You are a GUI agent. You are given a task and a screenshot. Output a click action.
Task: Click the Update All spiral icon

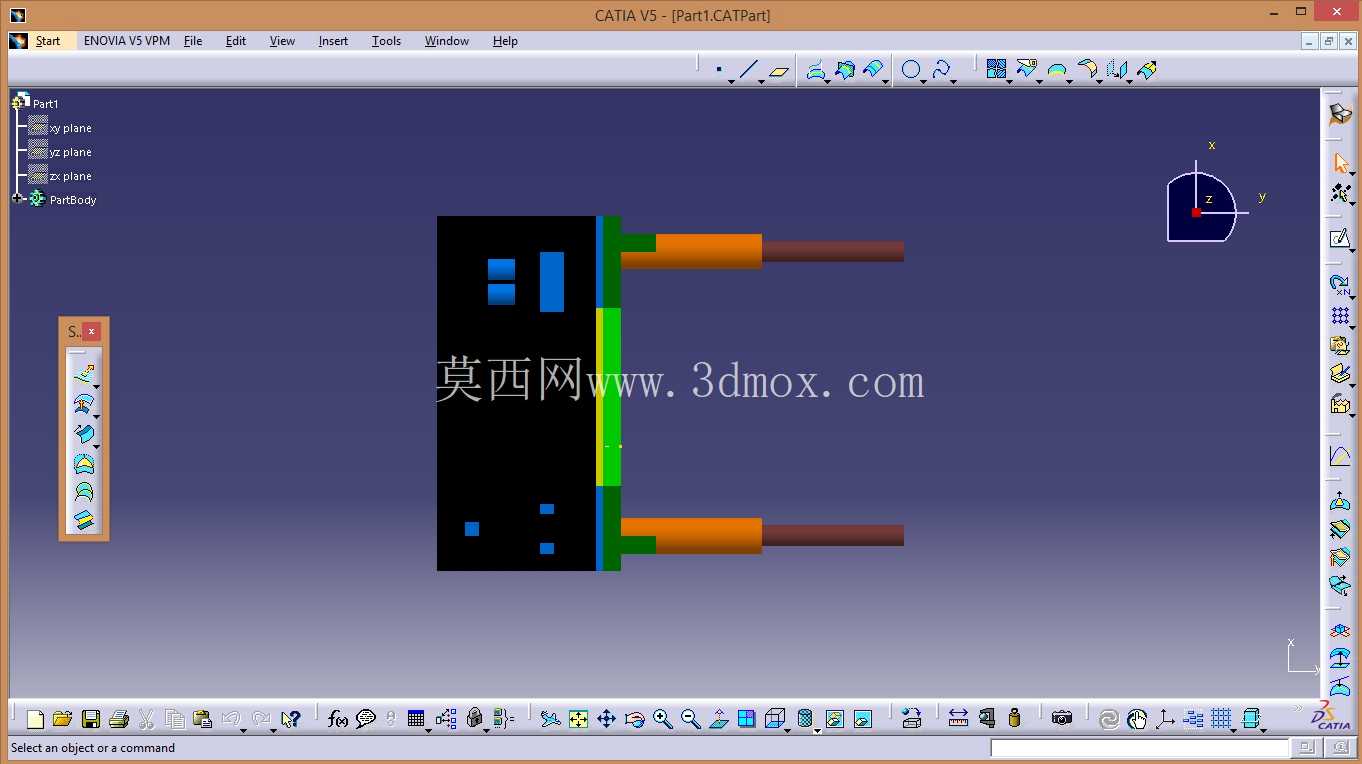tap(1108, 718)
